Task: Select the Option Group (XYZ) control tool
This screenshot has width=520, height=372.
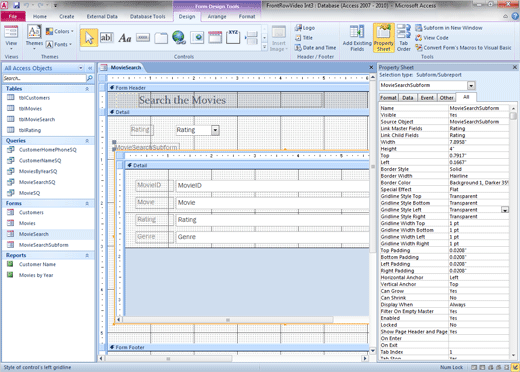Action: pos(233,37)
